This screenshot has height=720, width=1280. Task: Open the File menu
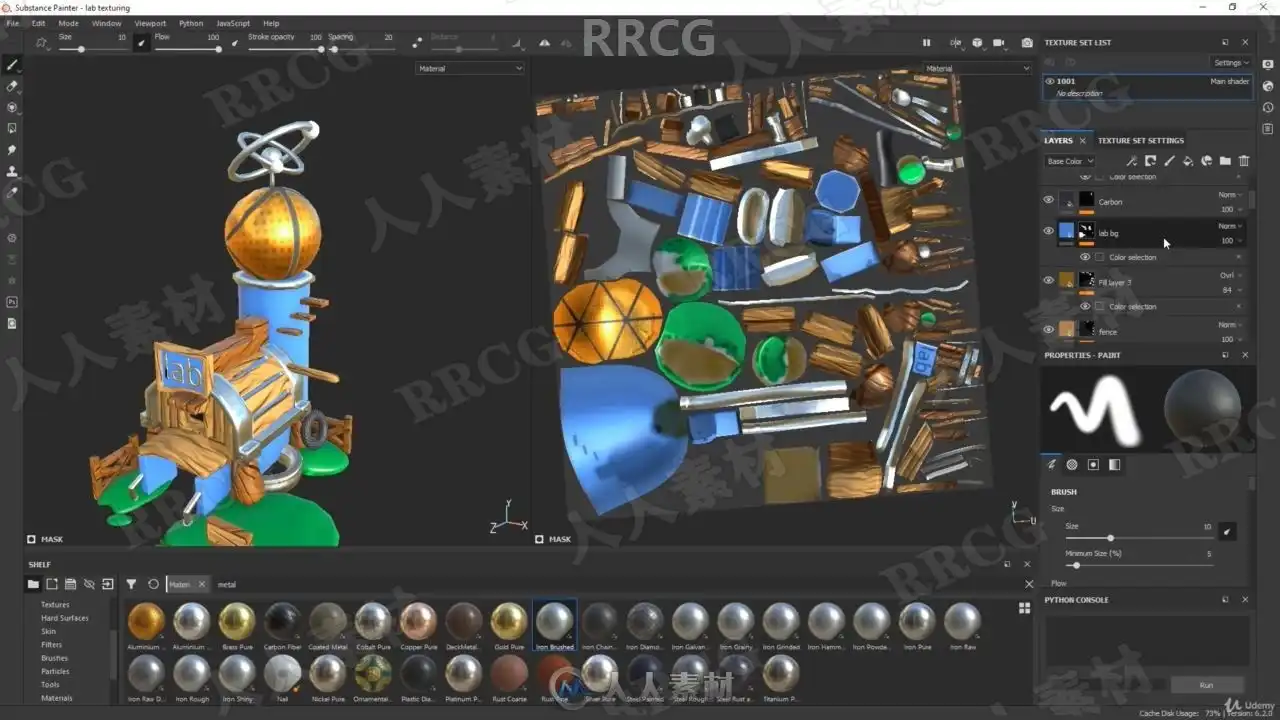click(x=13, y=23)
